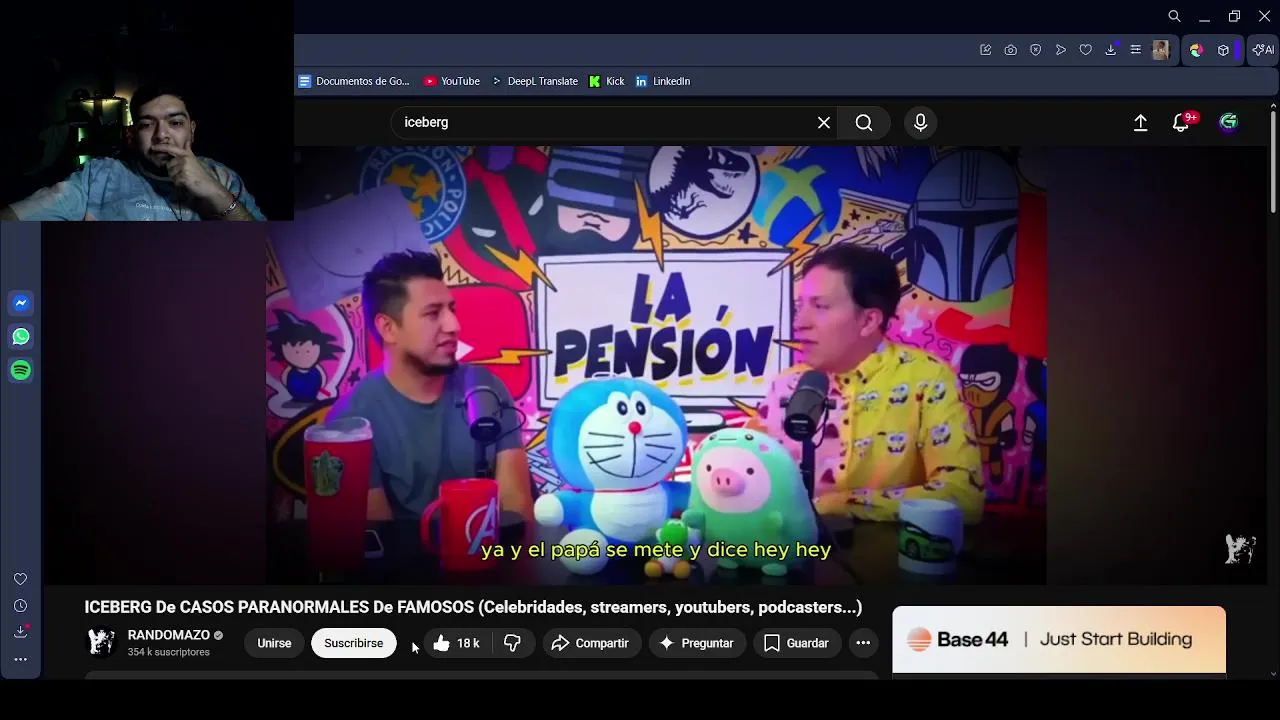1280x720 pixels.
Task: Click the Compartir share button
Action: [591, 643]
